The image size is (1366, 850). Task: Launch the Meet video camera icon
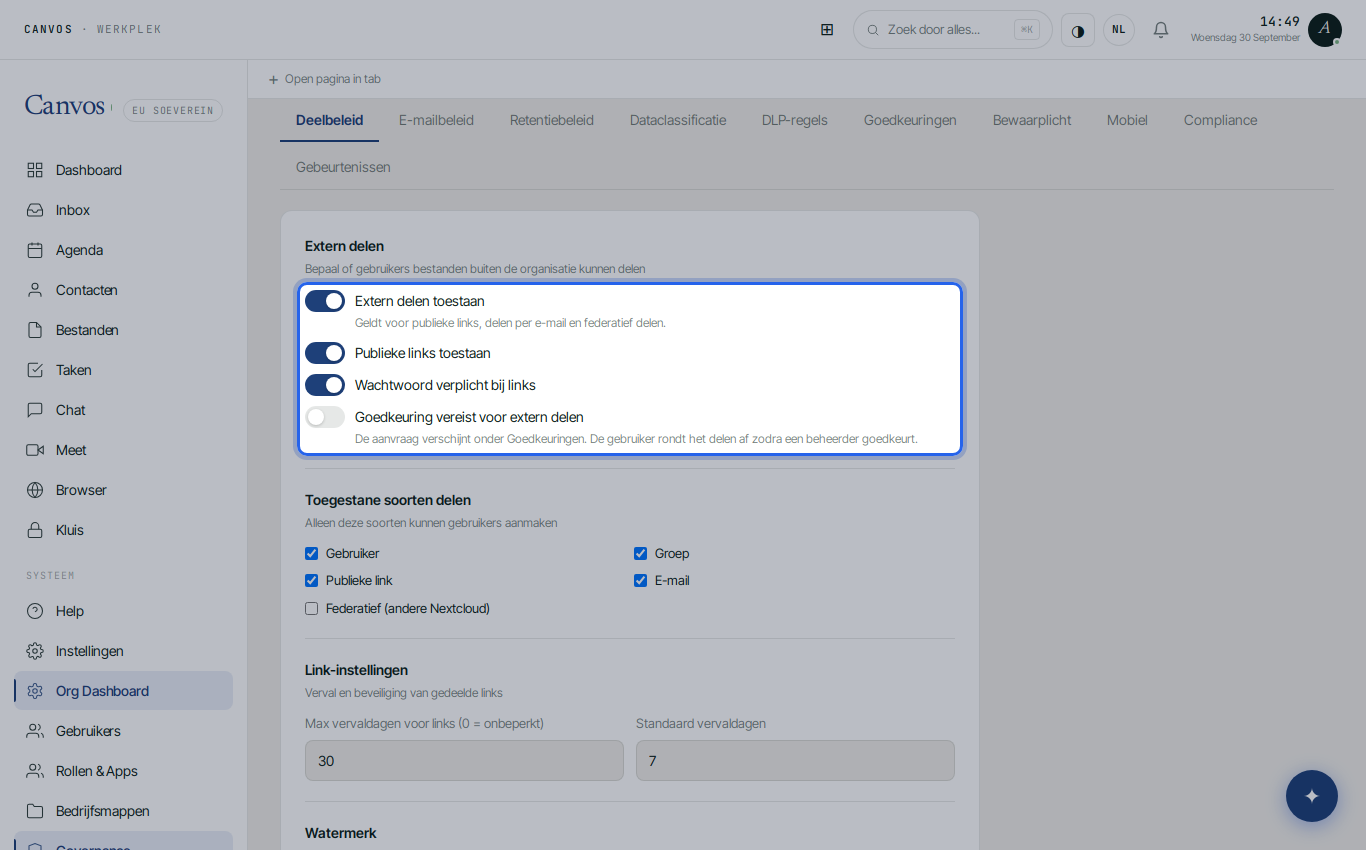pos(35,450)
